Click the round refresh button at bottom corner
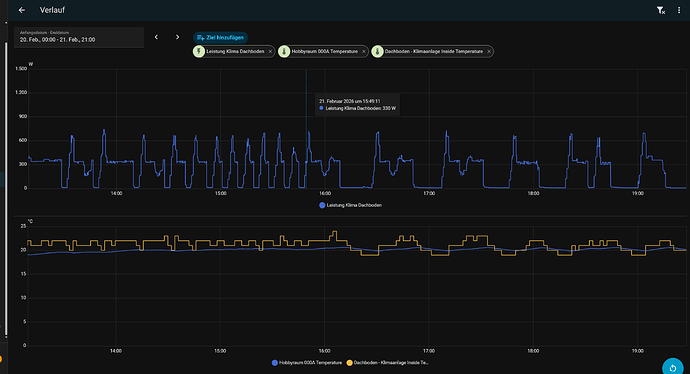 pyautogui.click(x=673, y=368)
